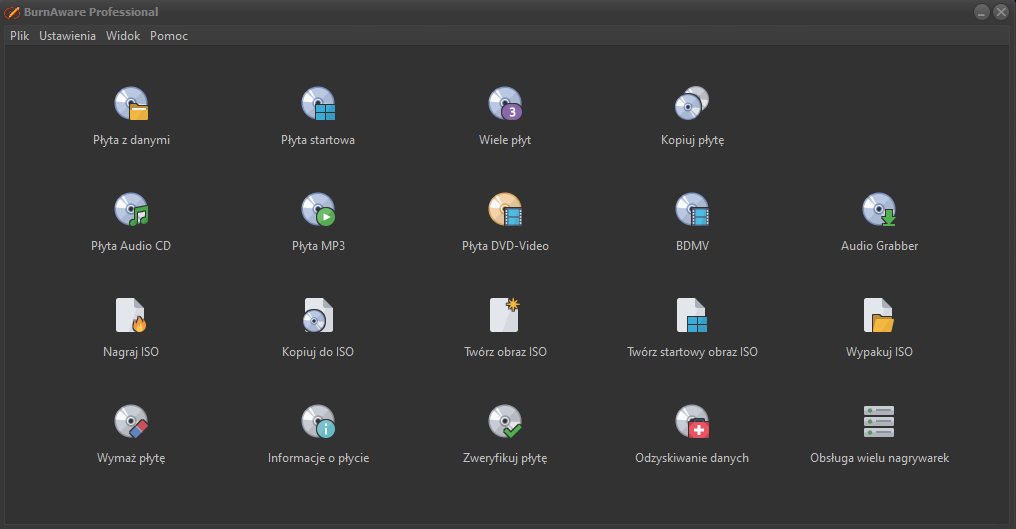
Task: Open the Wypakuj ISO folder icon
Action: coord(879,315)
